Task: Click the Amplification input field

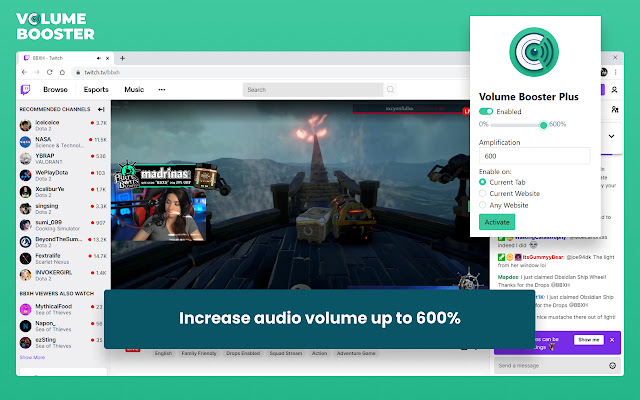Action: click(x=534, y=156)
